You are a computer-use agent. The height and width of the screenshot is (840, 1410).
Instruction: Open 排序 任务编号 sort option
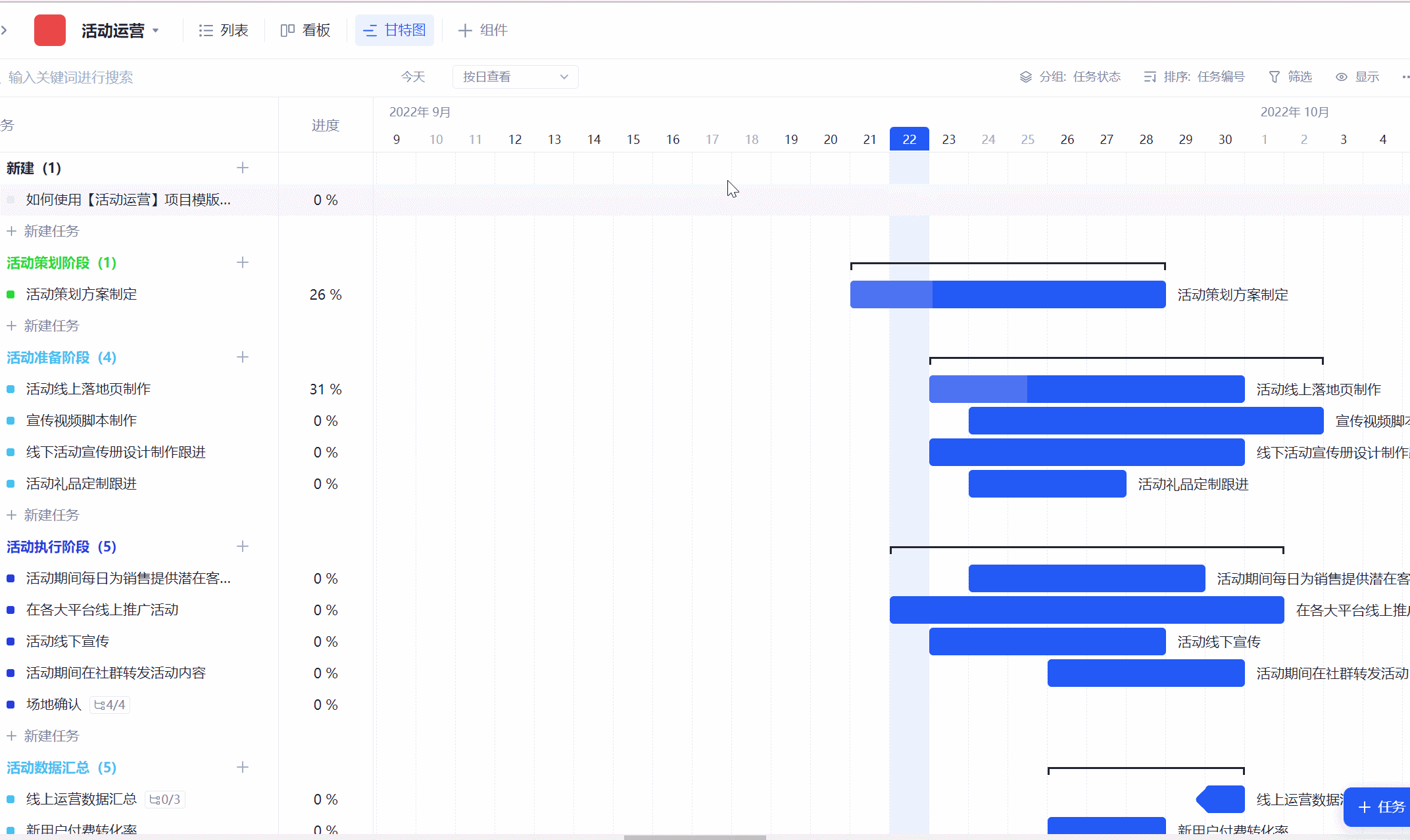(1194, 77)
